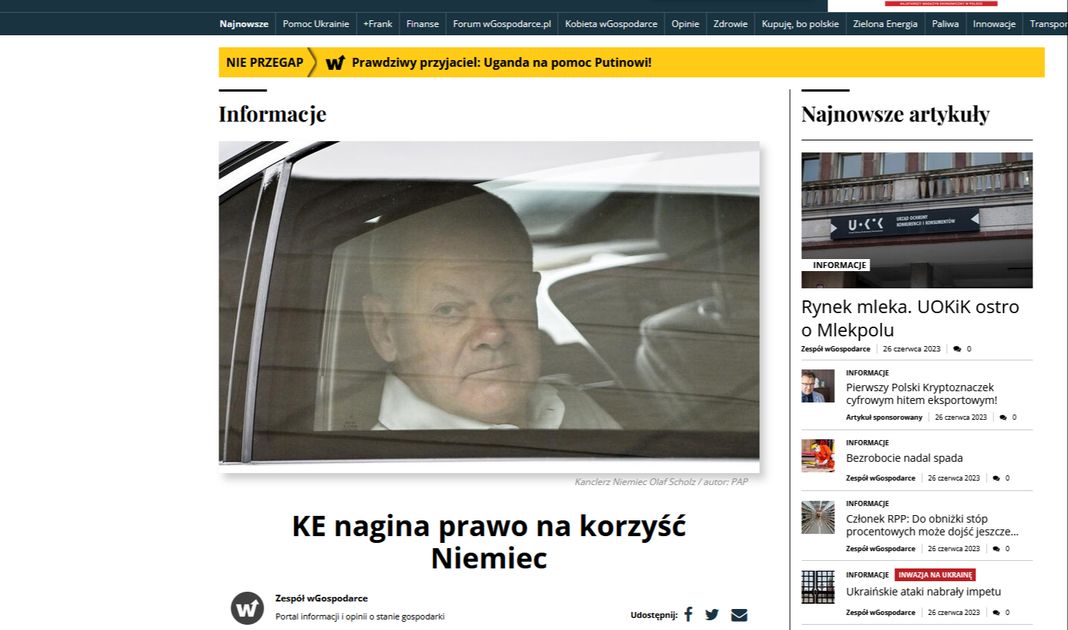Open comments icon for Ukraińskie ataki article
The width and height of the screenshot is (1068, 630).
pos(996,612)
